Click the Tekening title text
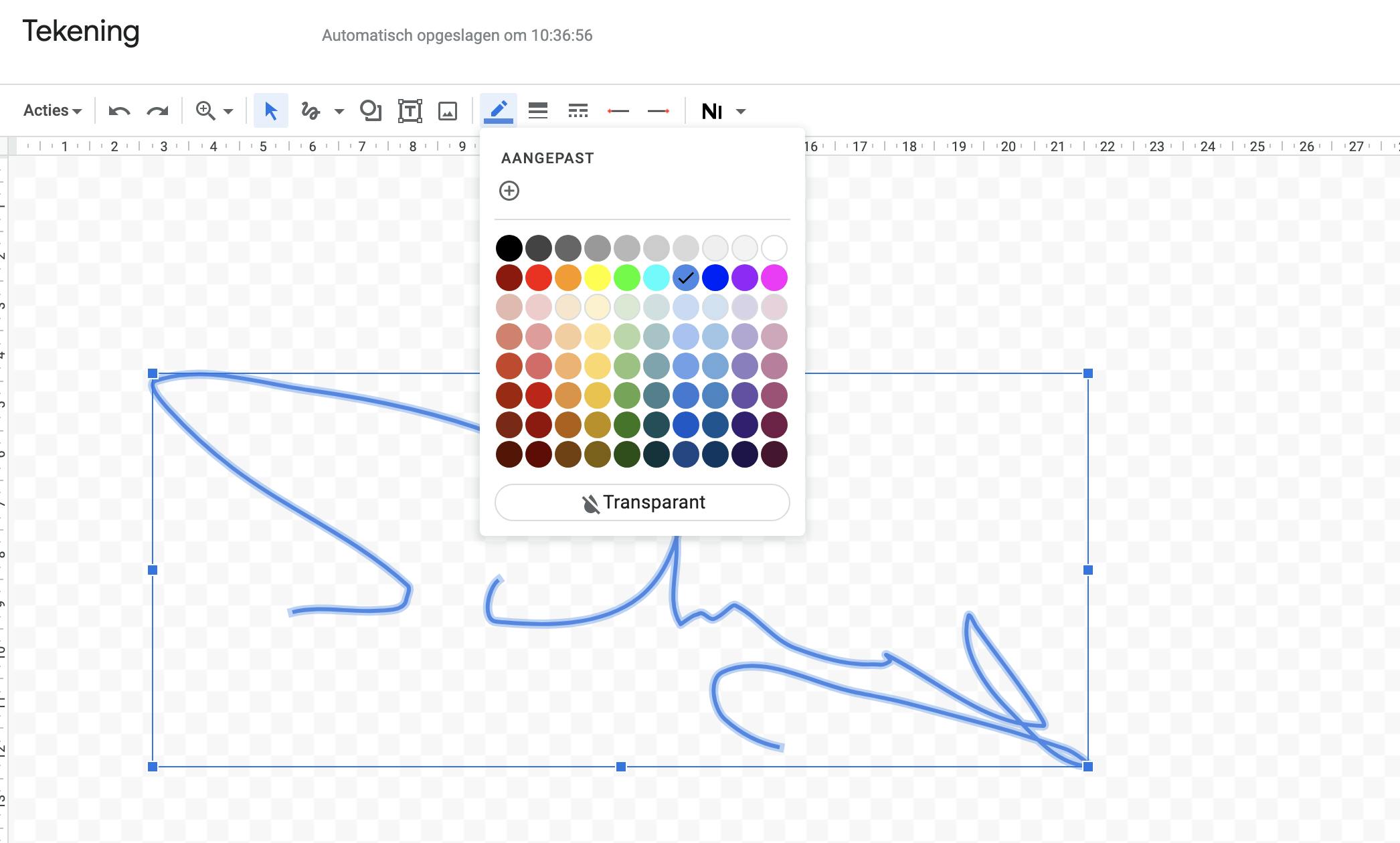 81,31
